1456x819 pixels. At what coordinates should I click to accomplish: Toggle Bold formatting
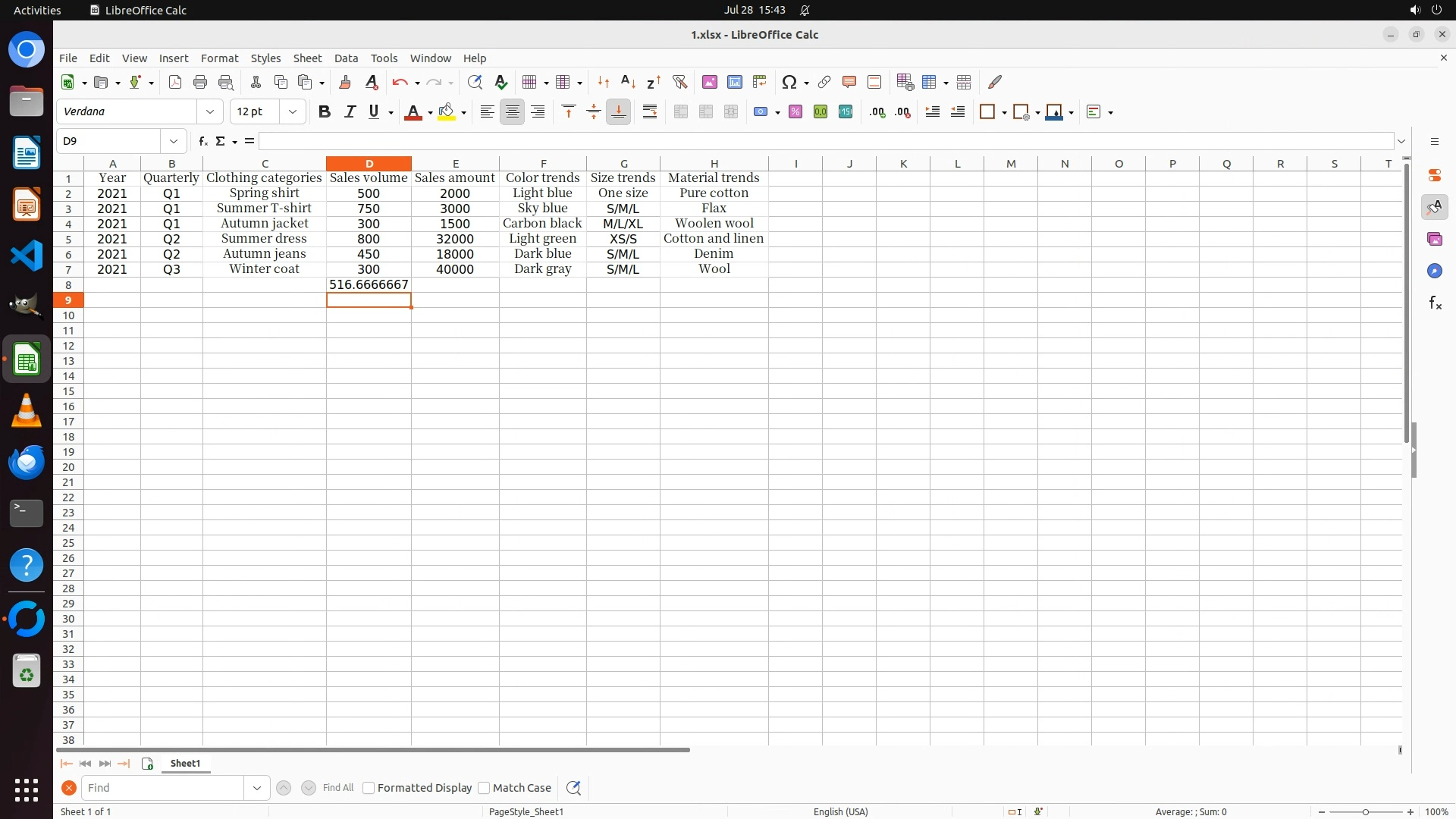325,112
